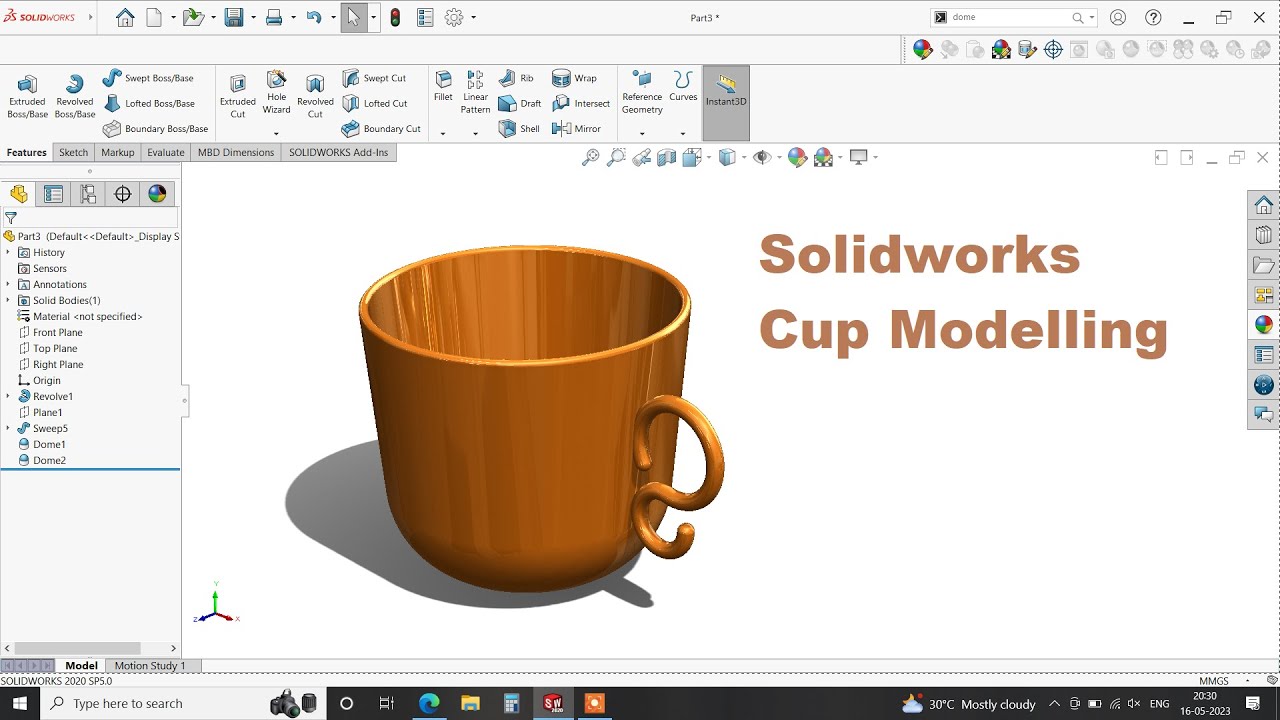The height and width of the screenshot is (720, 1280).
Task: Choose the Rib feature
Action: [516, 78]
